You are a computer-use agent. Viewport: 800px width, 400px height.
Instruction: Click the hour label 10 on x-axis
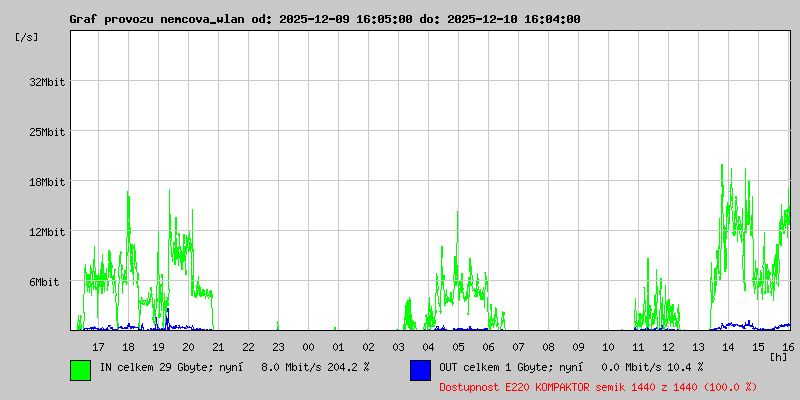pyautogui.click(x=608, y=347)
